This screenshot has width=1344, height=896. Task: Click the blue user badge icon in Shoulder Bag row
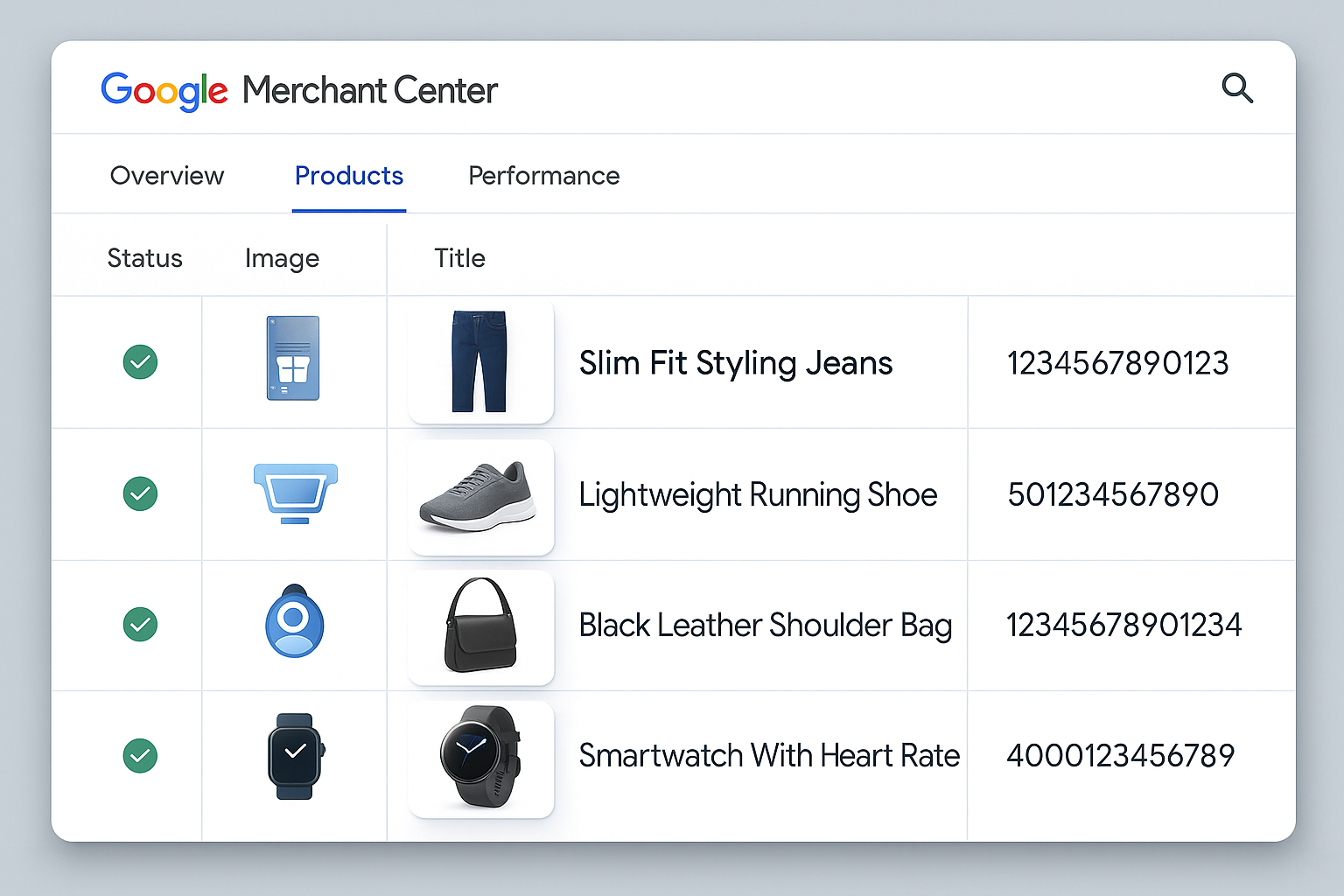point(295,622)
